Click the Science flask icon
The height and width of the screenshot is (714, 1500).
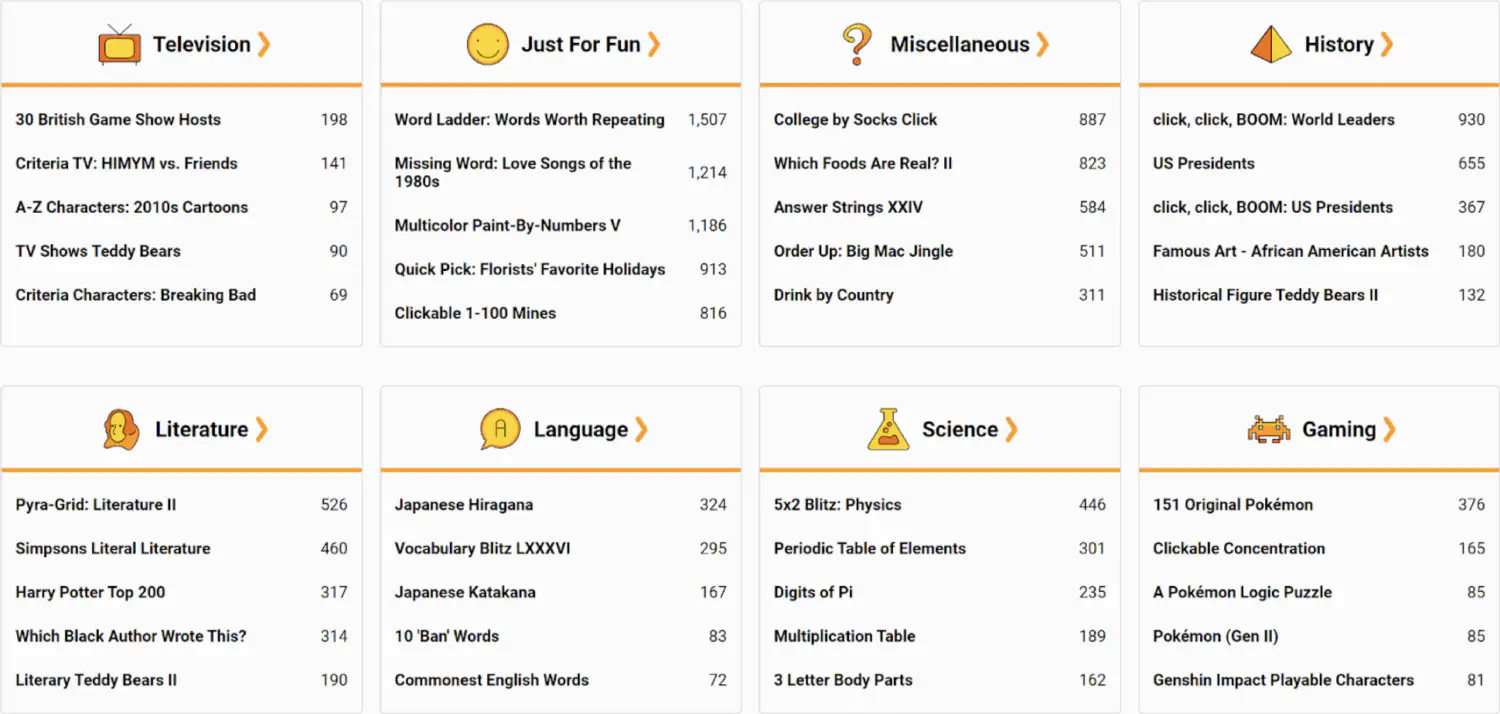tap(888, 430)
